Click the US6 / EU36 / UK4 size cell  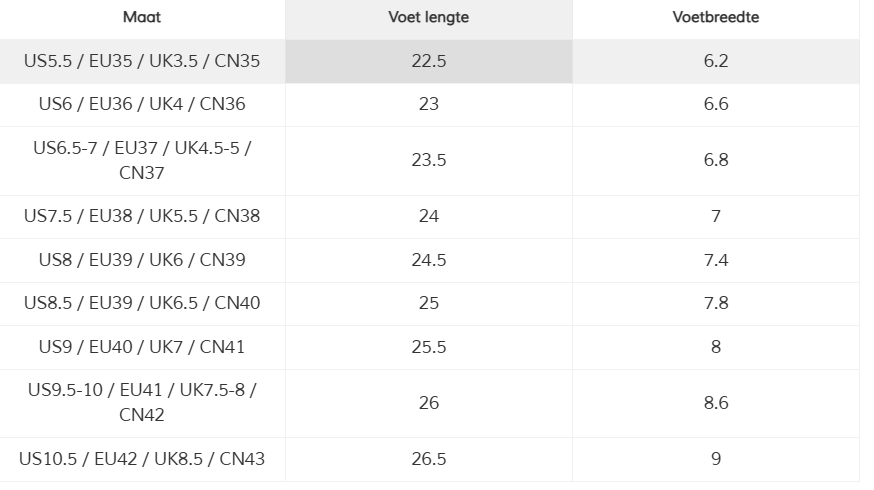142,105
